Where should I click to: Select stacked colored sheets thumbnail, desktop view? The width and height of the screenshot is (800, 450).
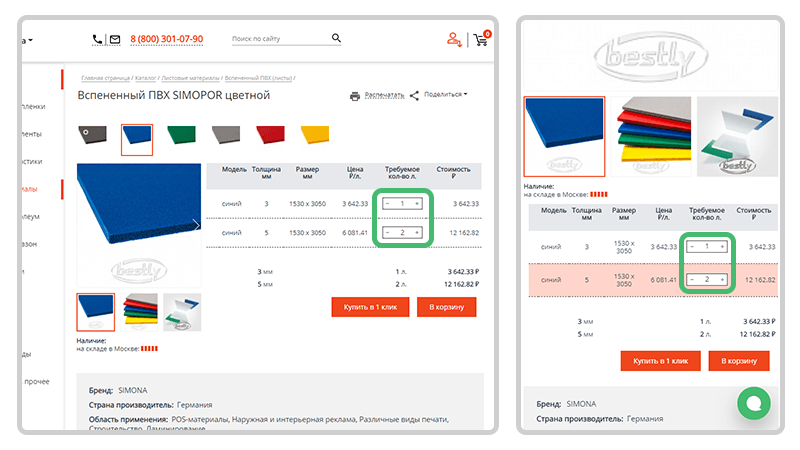pos(140,312)
